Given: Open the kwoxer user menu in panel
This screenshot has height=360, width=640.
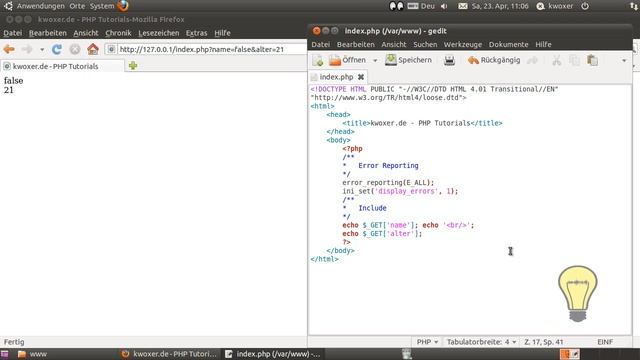Looking at the screenshot, I should click(x=555, y=6).
